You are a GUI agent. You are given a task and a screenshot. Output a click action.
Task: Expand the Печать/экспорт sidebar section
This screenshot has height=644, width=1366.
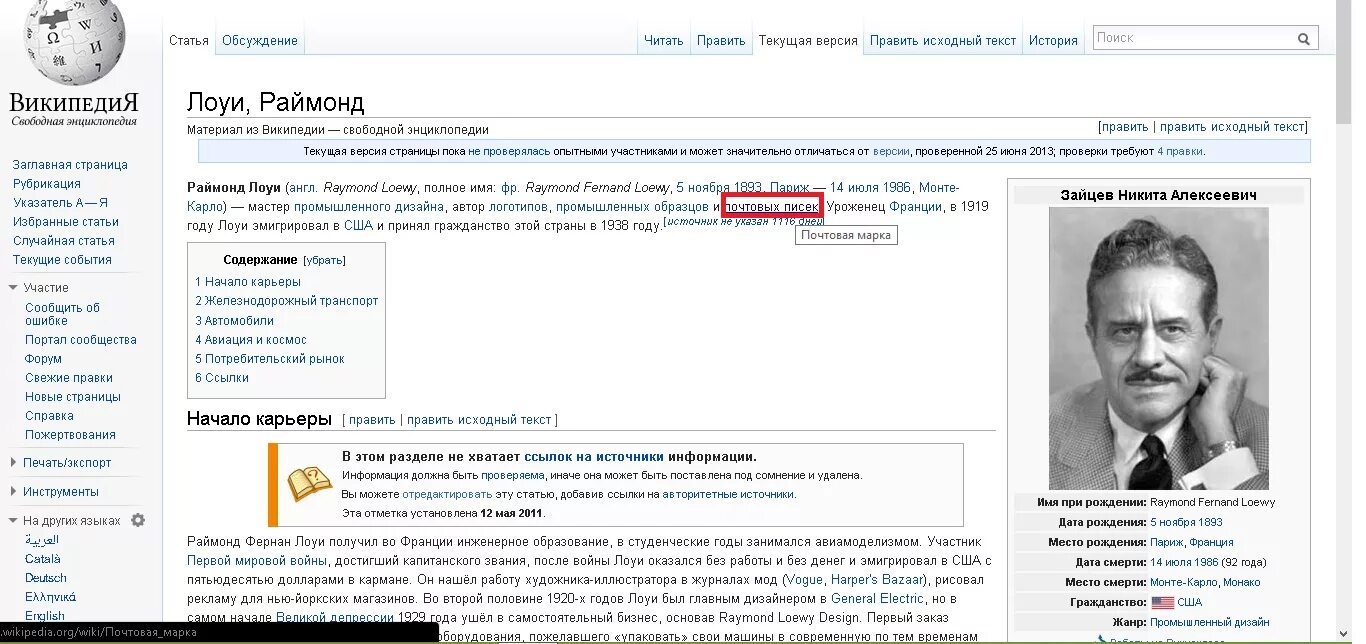[14, 463]
